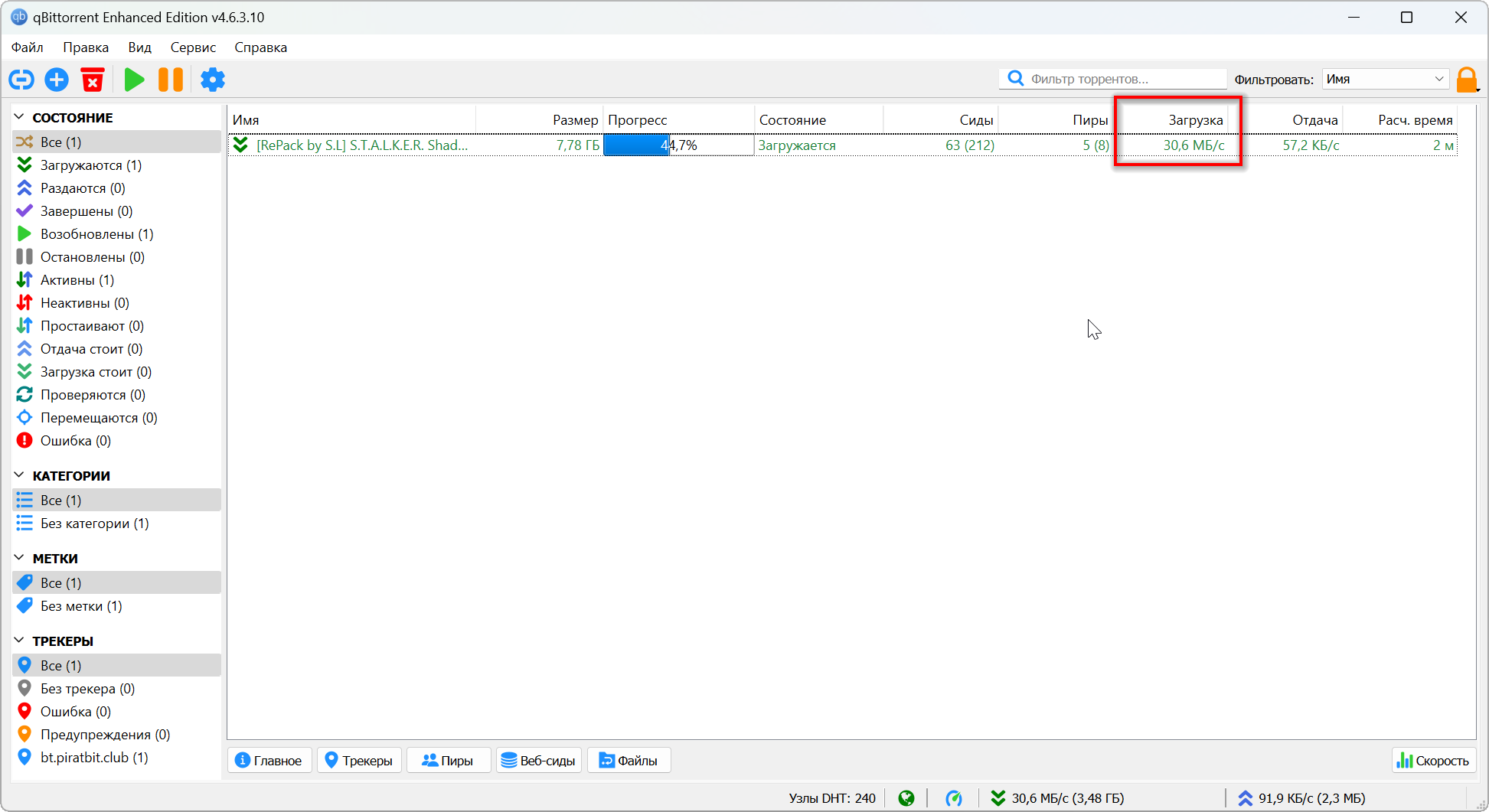The image size is (1489, 812).
Task: Collapse the МЕТКИ section
Action: [x=19, y=558]
